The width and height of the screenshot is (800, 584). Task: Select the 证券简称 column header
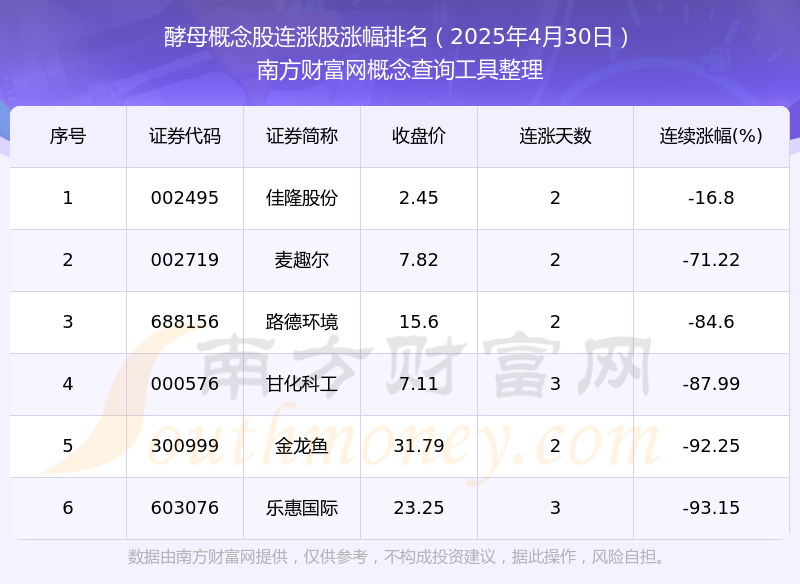point(302,136)
